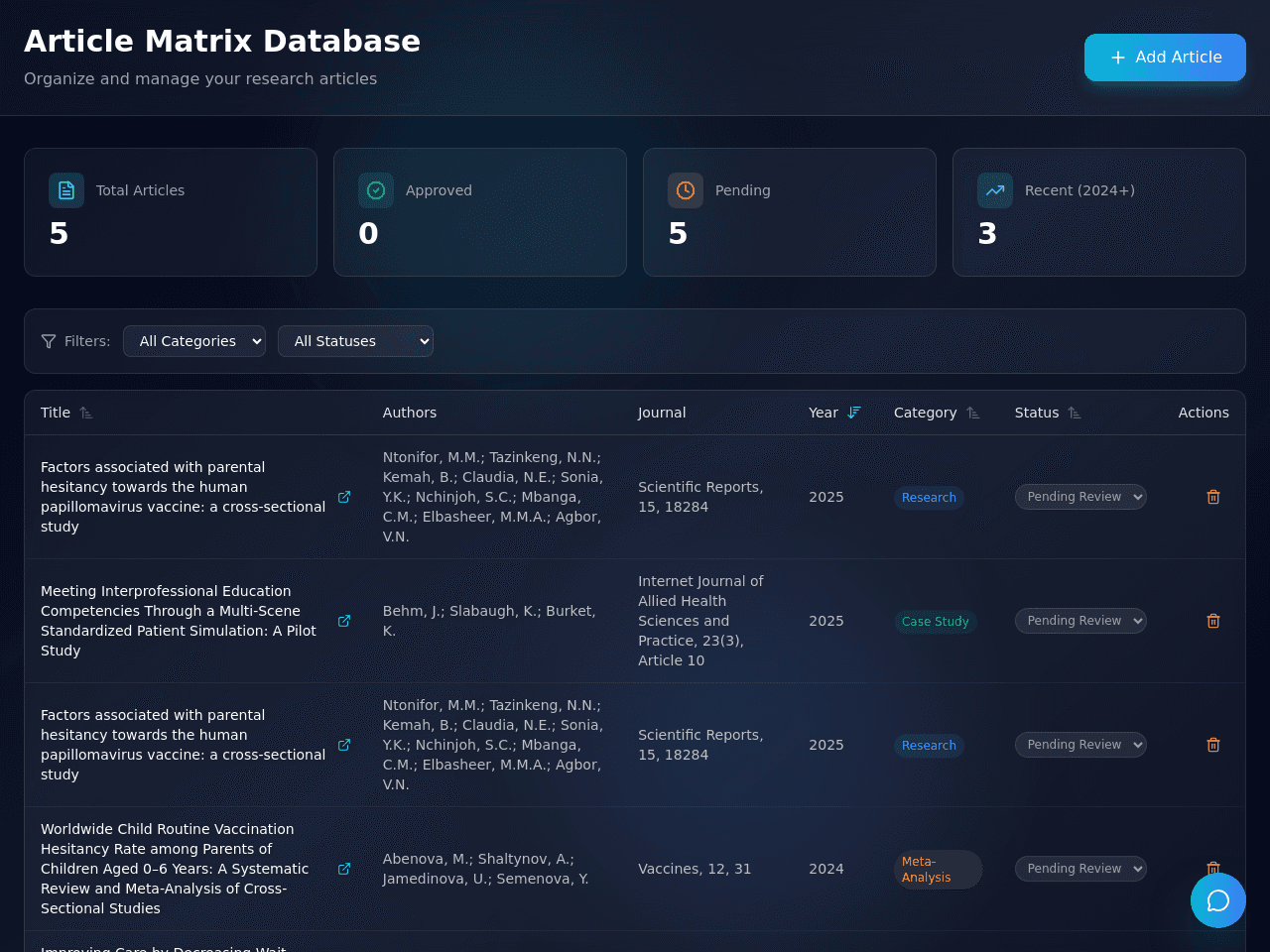This screenshot has width=1270, height=952.
Task: Click the Recent (2024+) stats card
Action: pyautogui.click(x=1099, y=212)
